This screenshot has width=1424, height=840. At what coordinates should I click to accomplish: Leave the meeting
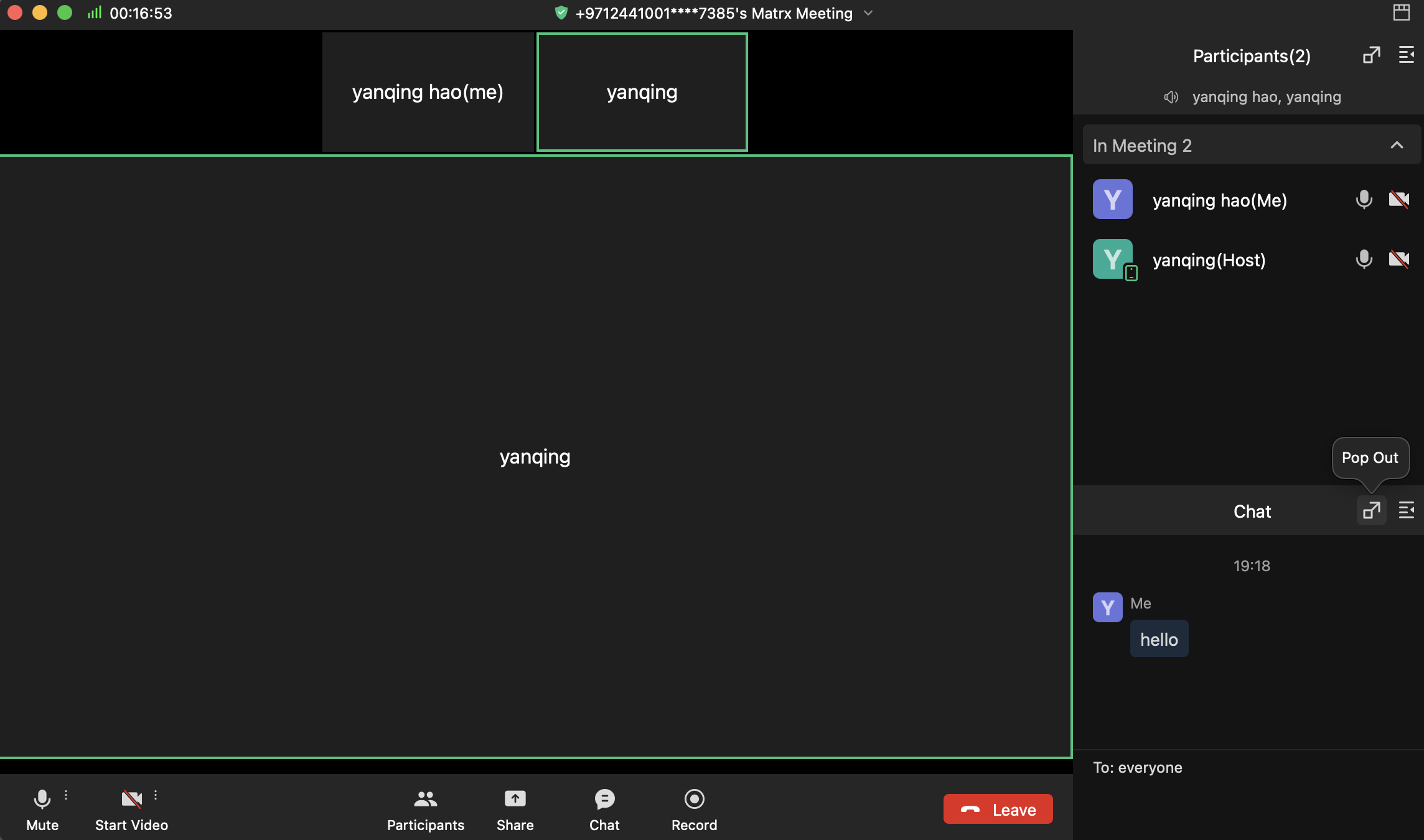998,809
